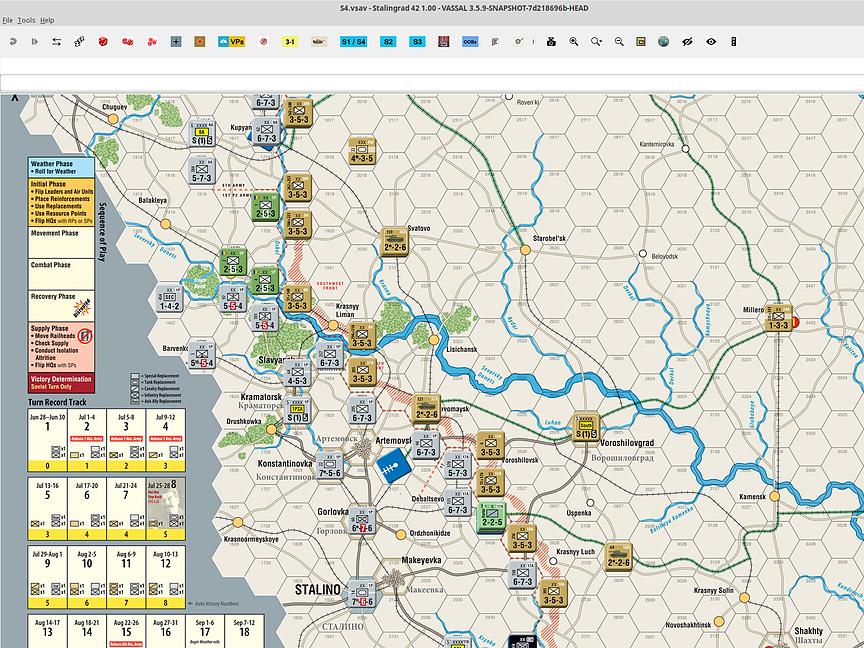Click the Victory Determination box
This screenshot has height=648, width=864.
click(x=61, y=382)
